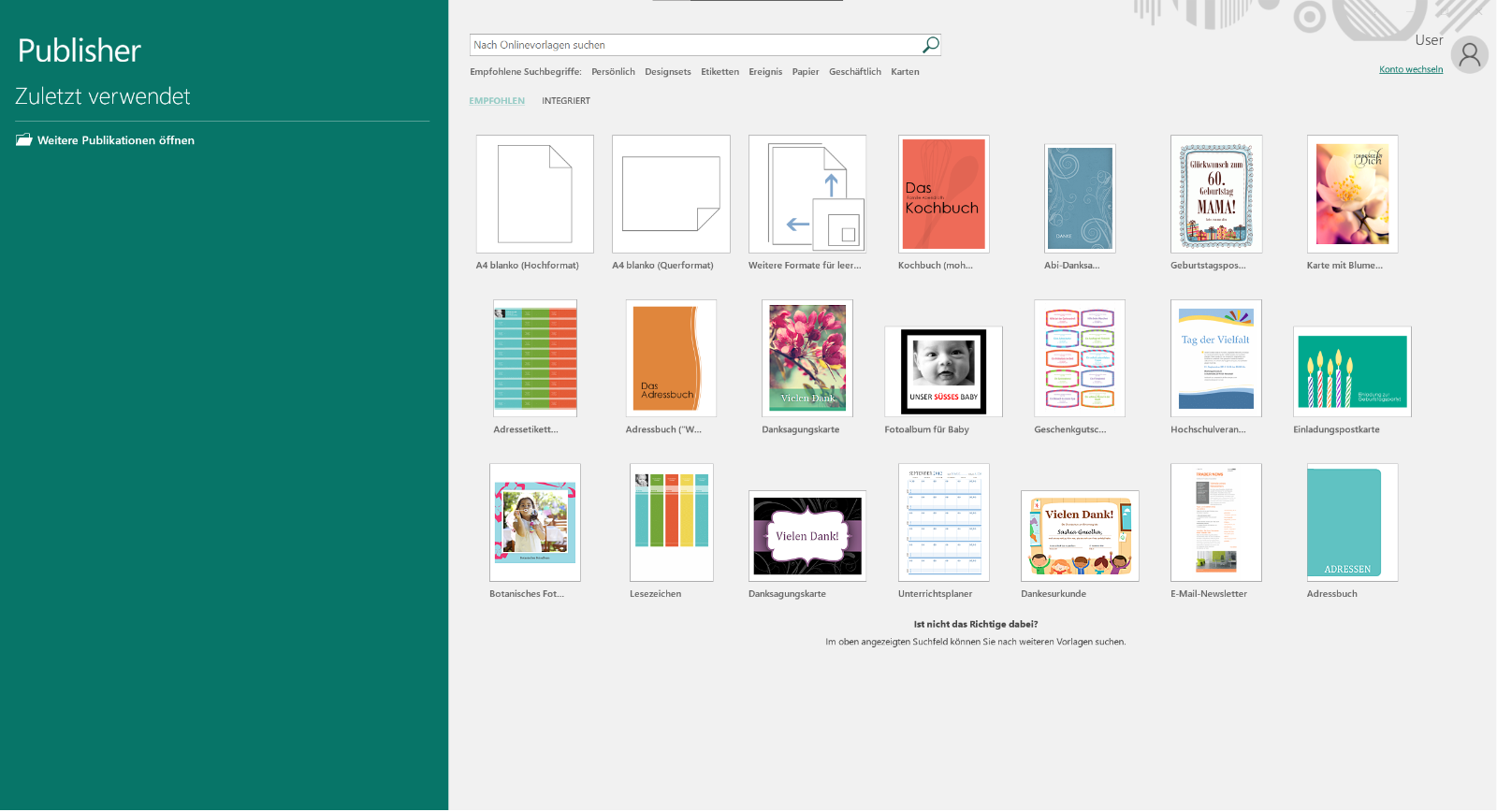Click the search magnifier icon
Screen dimensions: 1497x812
tap(930, 45)
